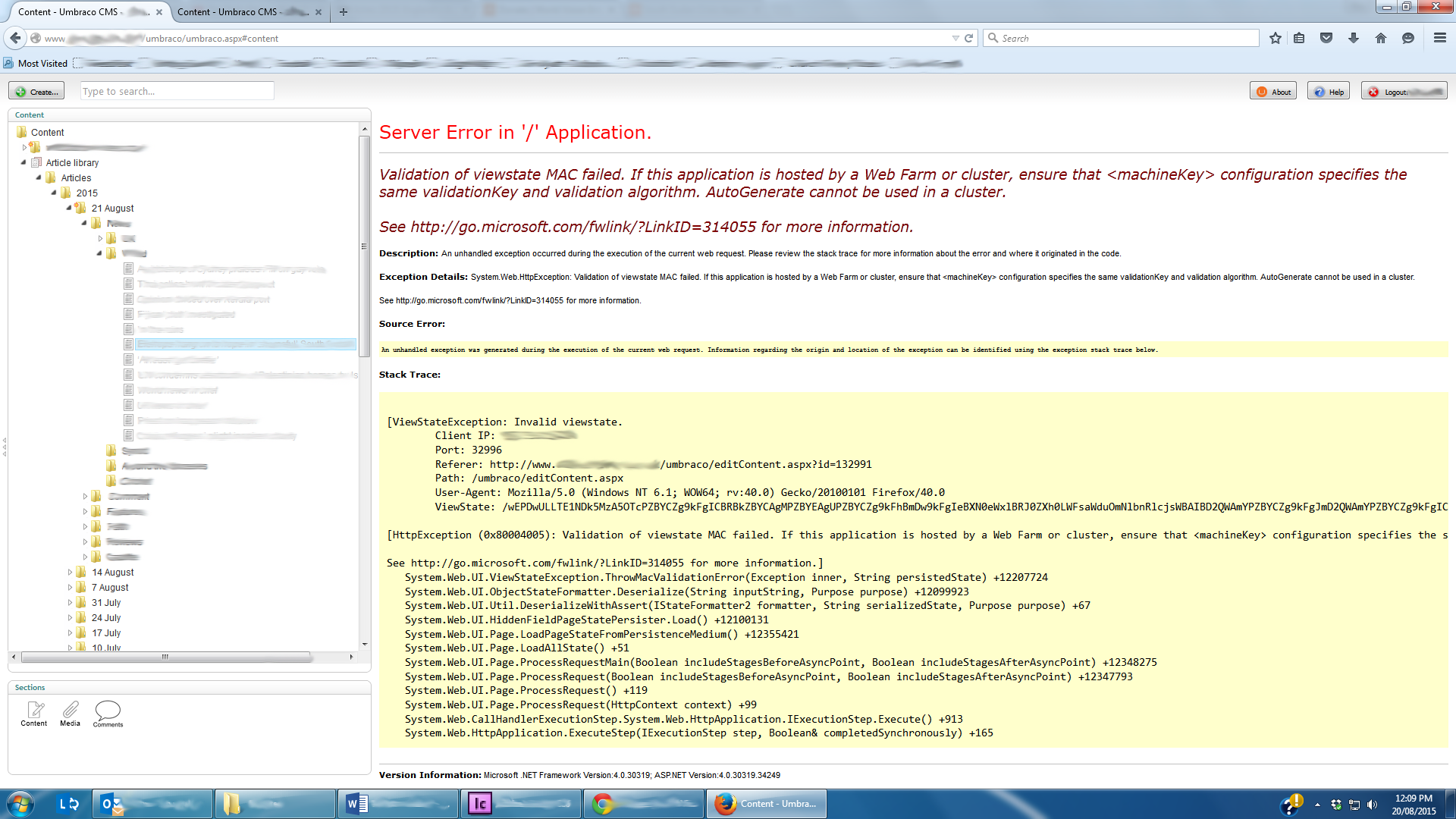Image resolution: width=1456 pixels, height=819 pixels.
Task: Expand the 24 July node arrow
Action: [x=70, y=618]
